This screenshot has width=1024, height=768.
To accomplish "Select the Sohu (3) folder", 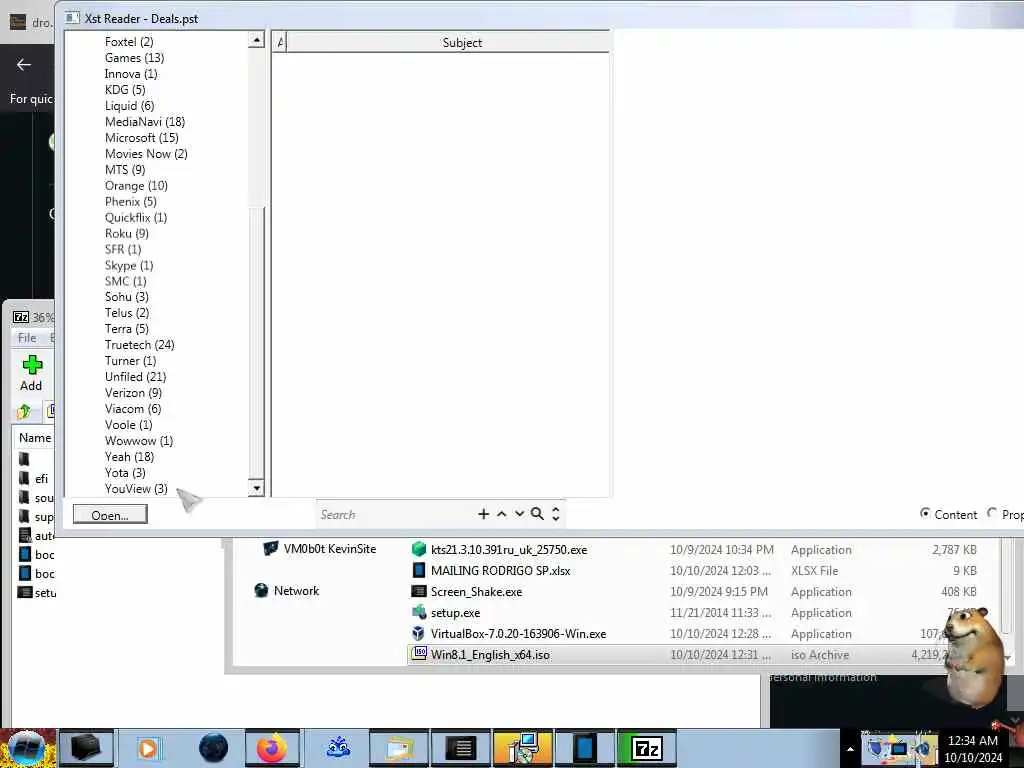I will click(127, 296).
